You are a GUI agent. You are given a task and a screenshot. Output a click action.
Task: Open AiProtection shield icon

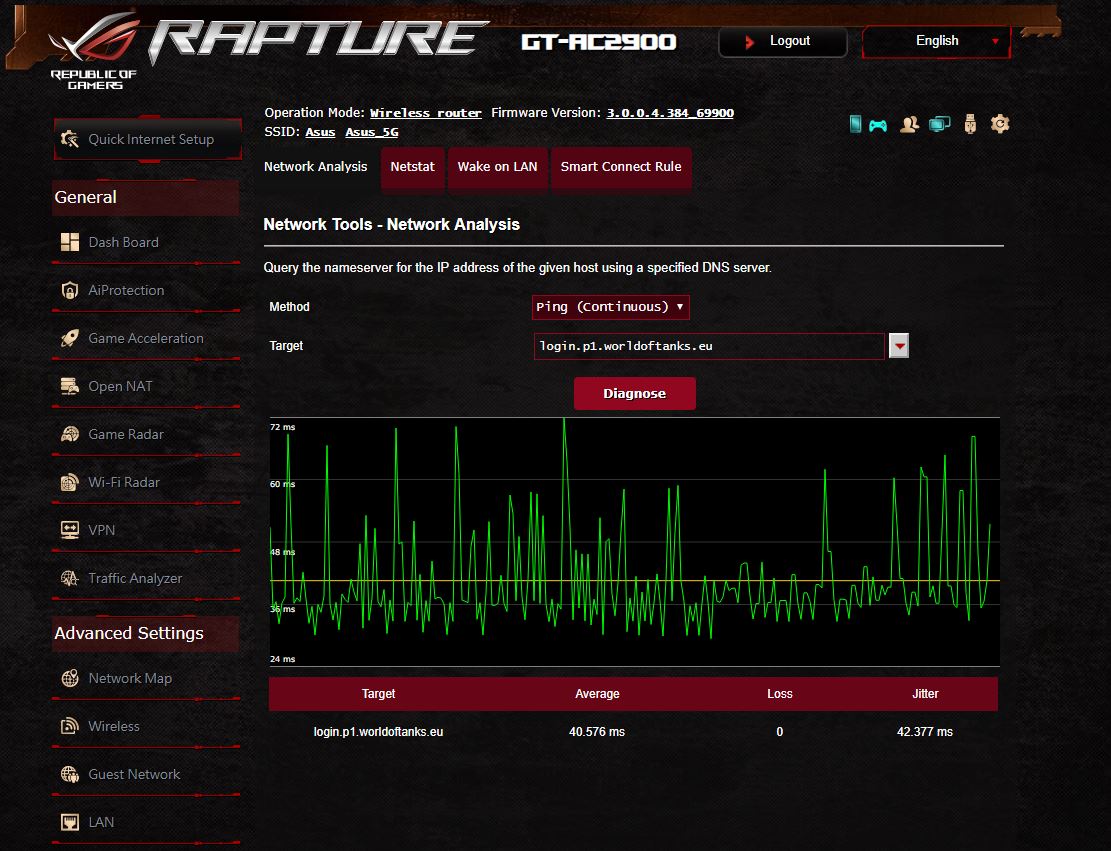pyautogui.click(x=70, y=291)
